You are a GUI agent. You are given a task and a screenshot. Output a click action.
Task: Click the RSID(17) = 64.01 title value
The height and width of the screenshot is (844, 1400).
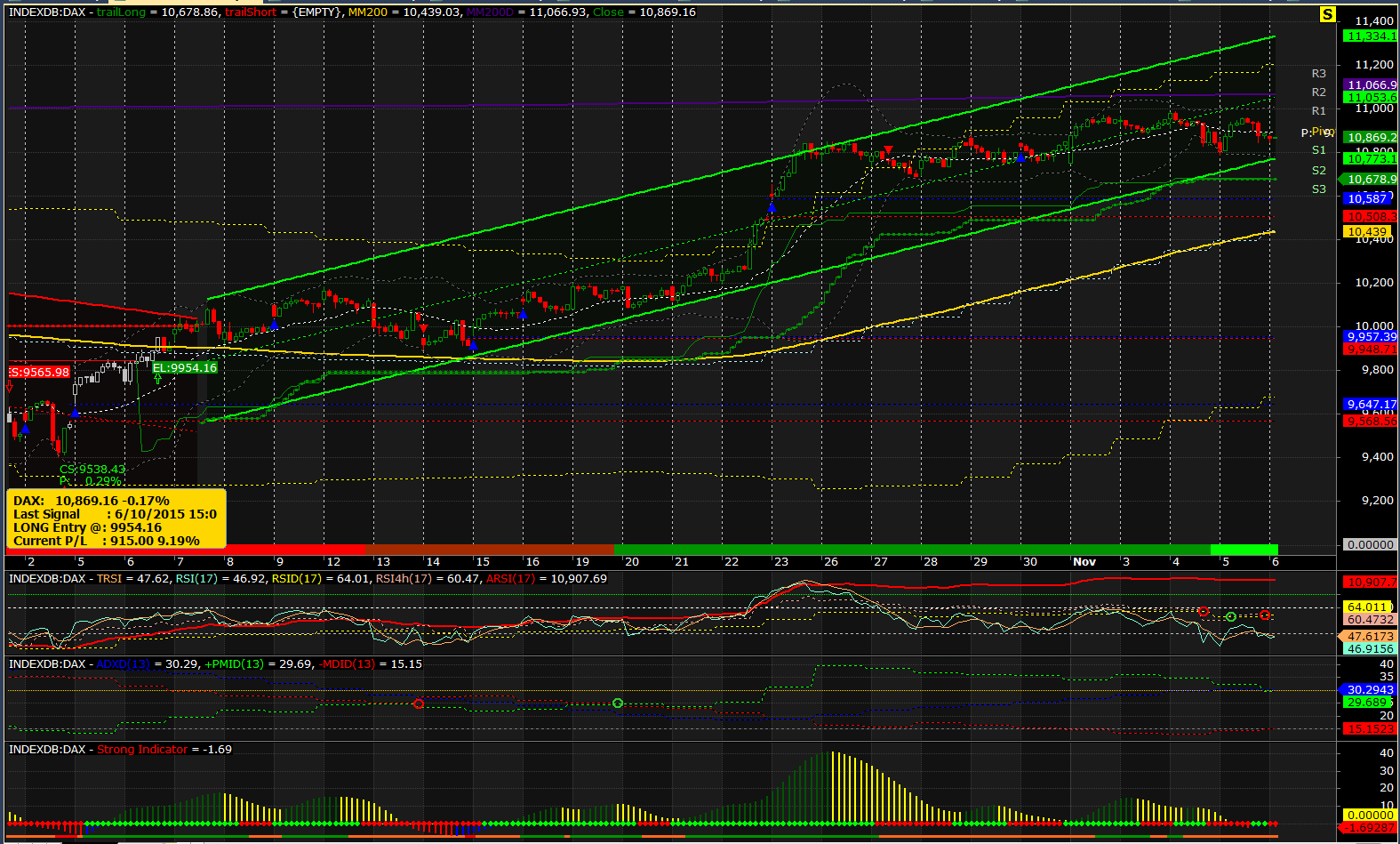(321, 579)
